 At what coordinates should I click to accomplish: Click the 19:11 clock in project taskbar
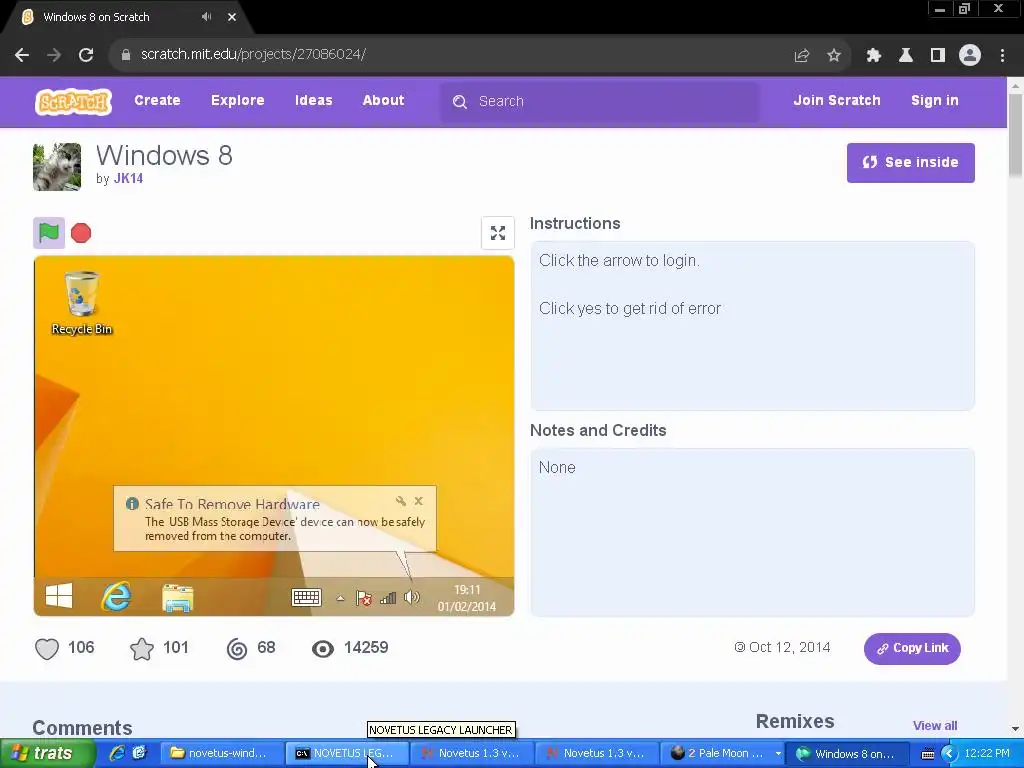(467, 590)
